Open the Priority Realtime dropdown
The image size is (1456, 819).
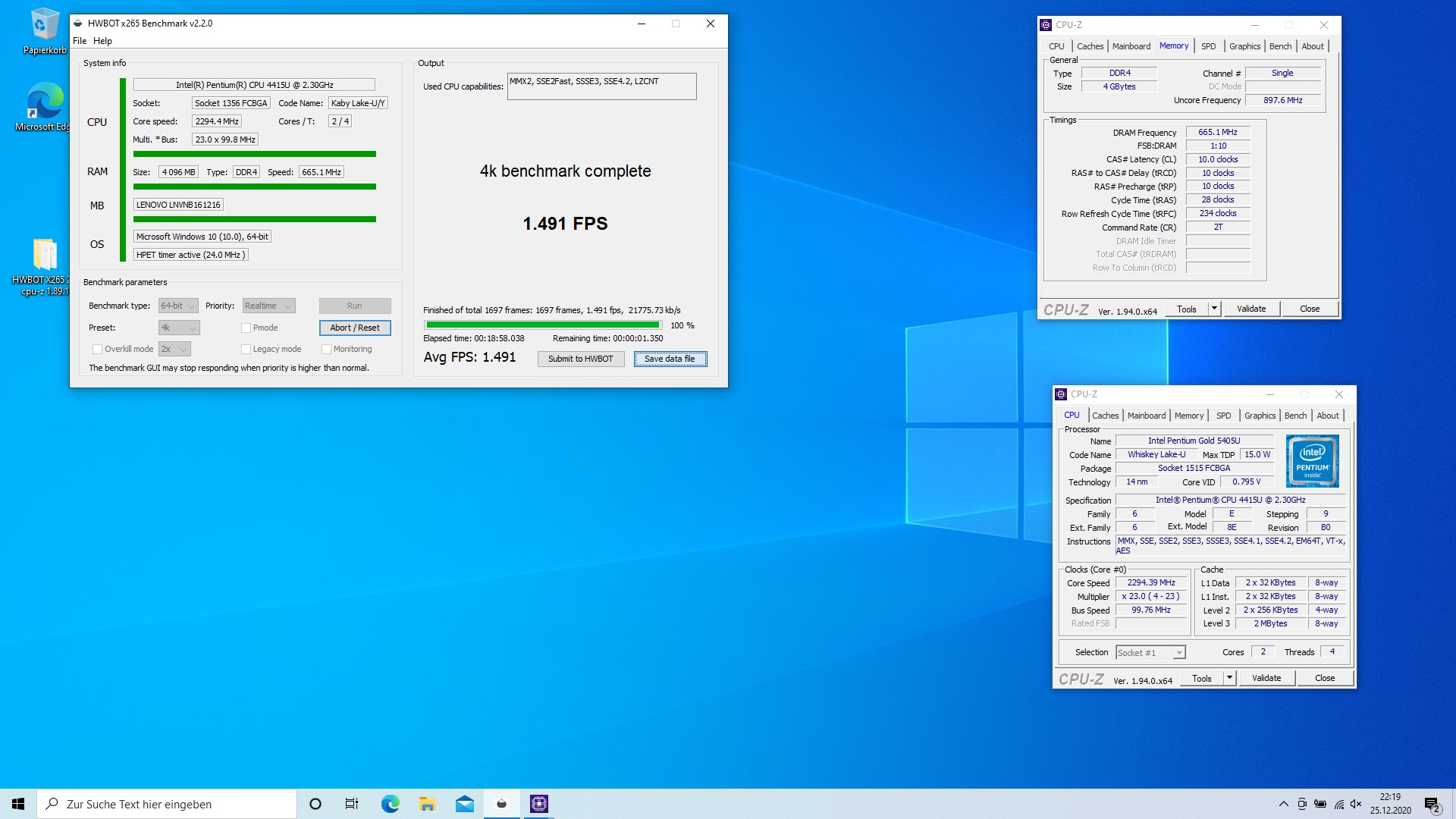pos(268,306)
